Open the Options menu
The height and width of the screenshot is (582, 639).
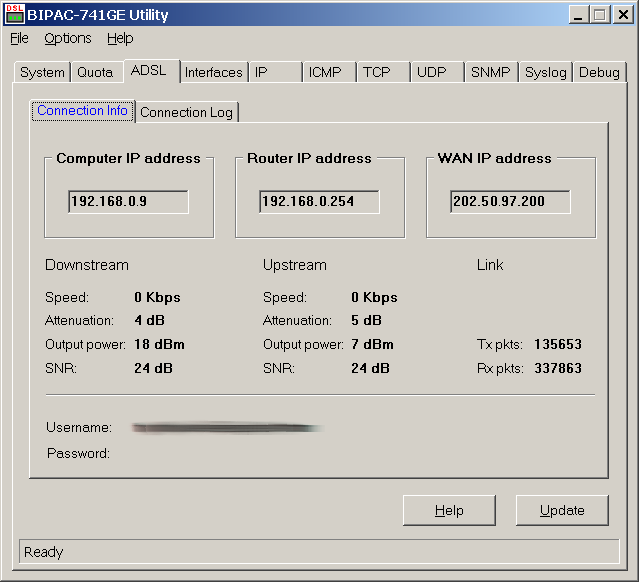point(68,38)
